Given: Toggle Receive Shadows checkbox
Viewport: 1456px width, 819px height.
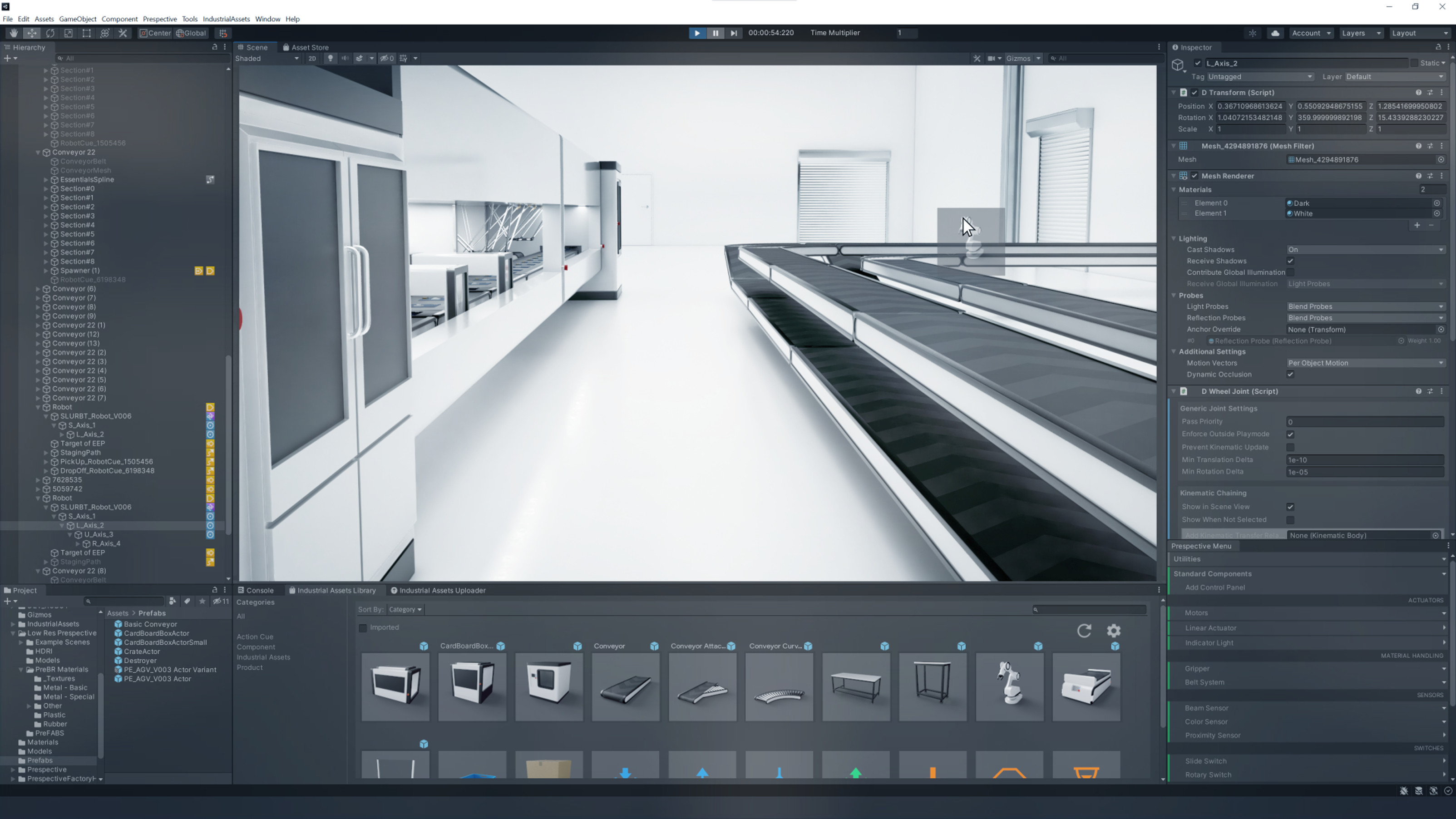Looking at the screenshot, I should [x=1290, y=261].
